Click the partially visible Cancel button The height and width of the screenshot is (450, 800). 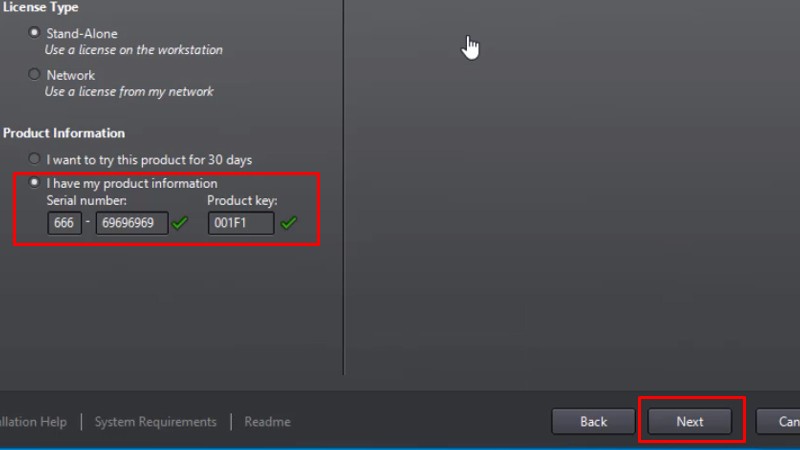[780, 421]
